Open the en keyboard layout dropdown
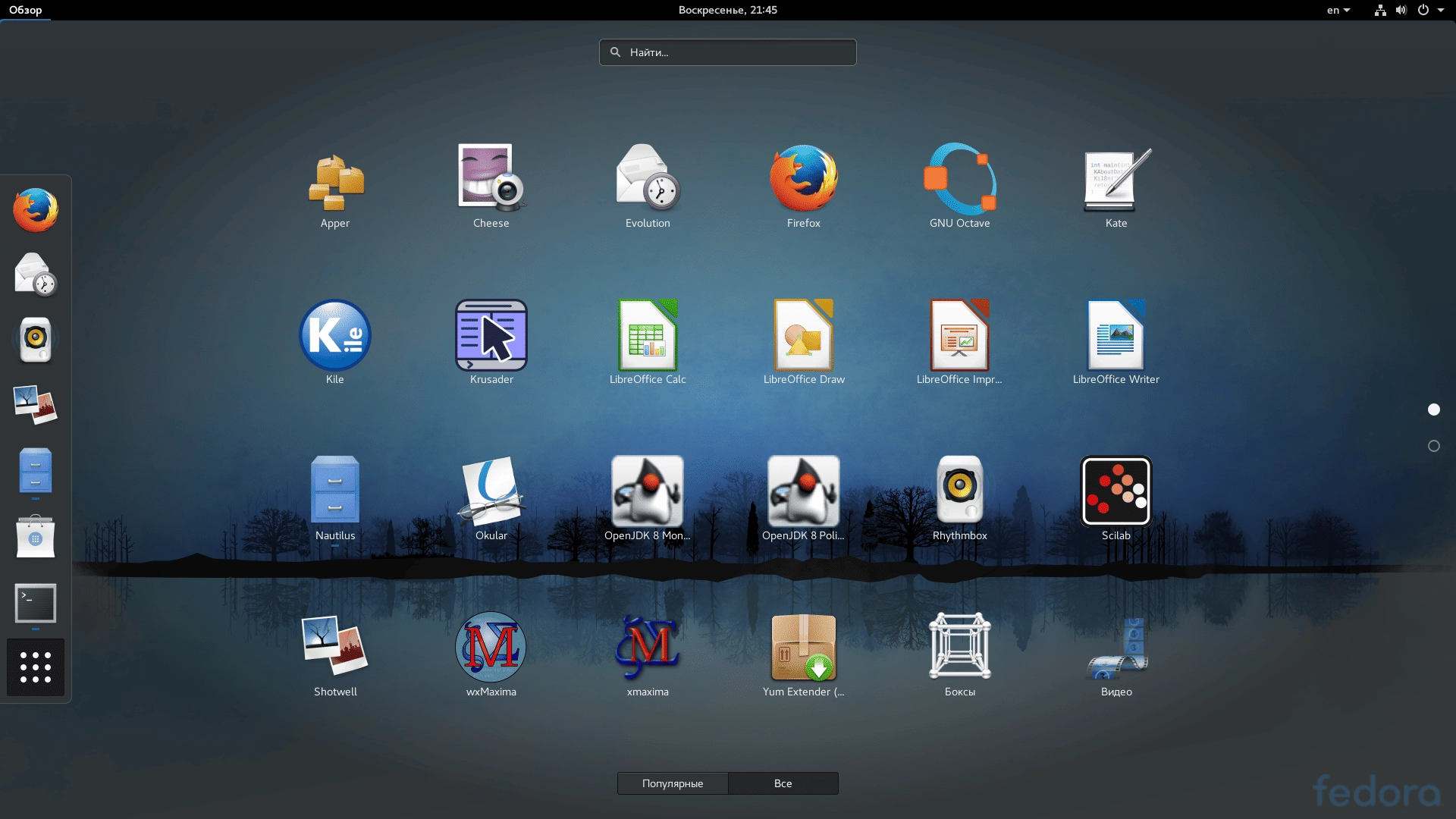The image size is (1456, 819). tap(1338, 10)
